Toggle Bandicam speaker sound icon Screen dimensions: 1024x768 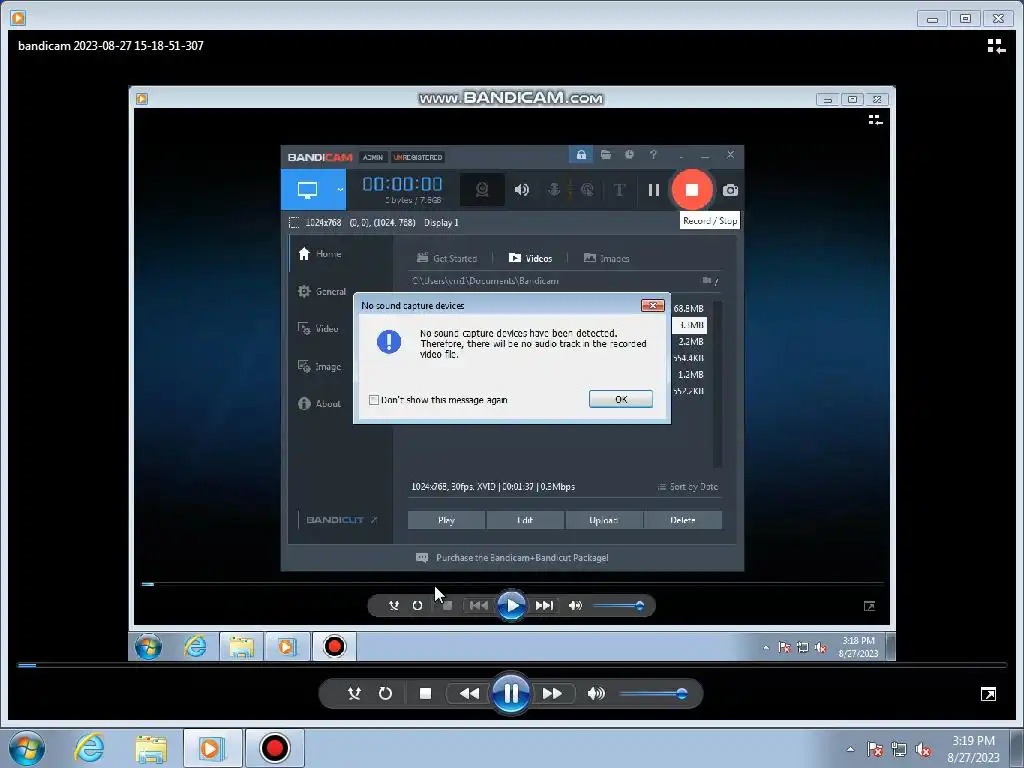pos(521,189)
